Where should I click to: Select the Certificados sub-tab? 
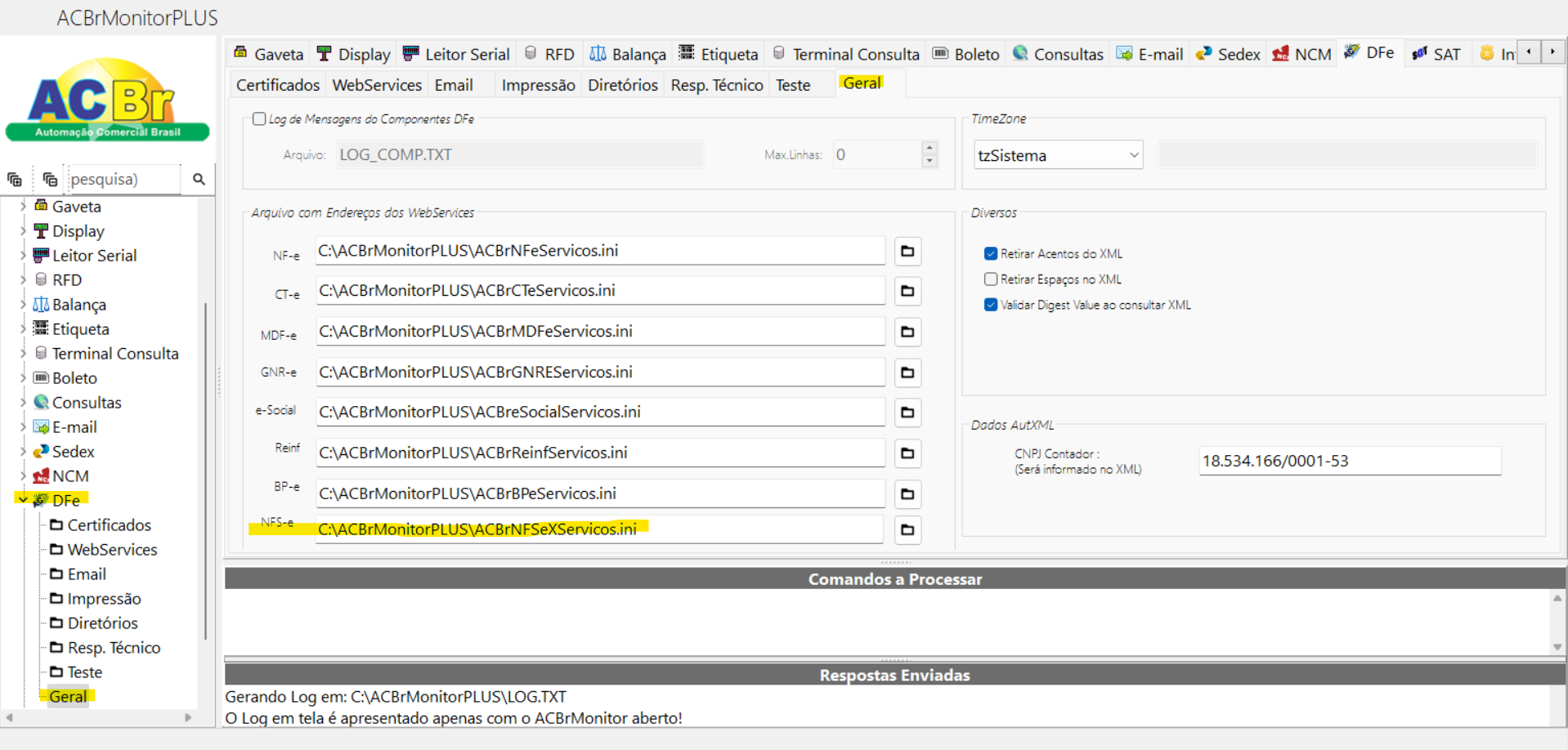coord(278,85)
